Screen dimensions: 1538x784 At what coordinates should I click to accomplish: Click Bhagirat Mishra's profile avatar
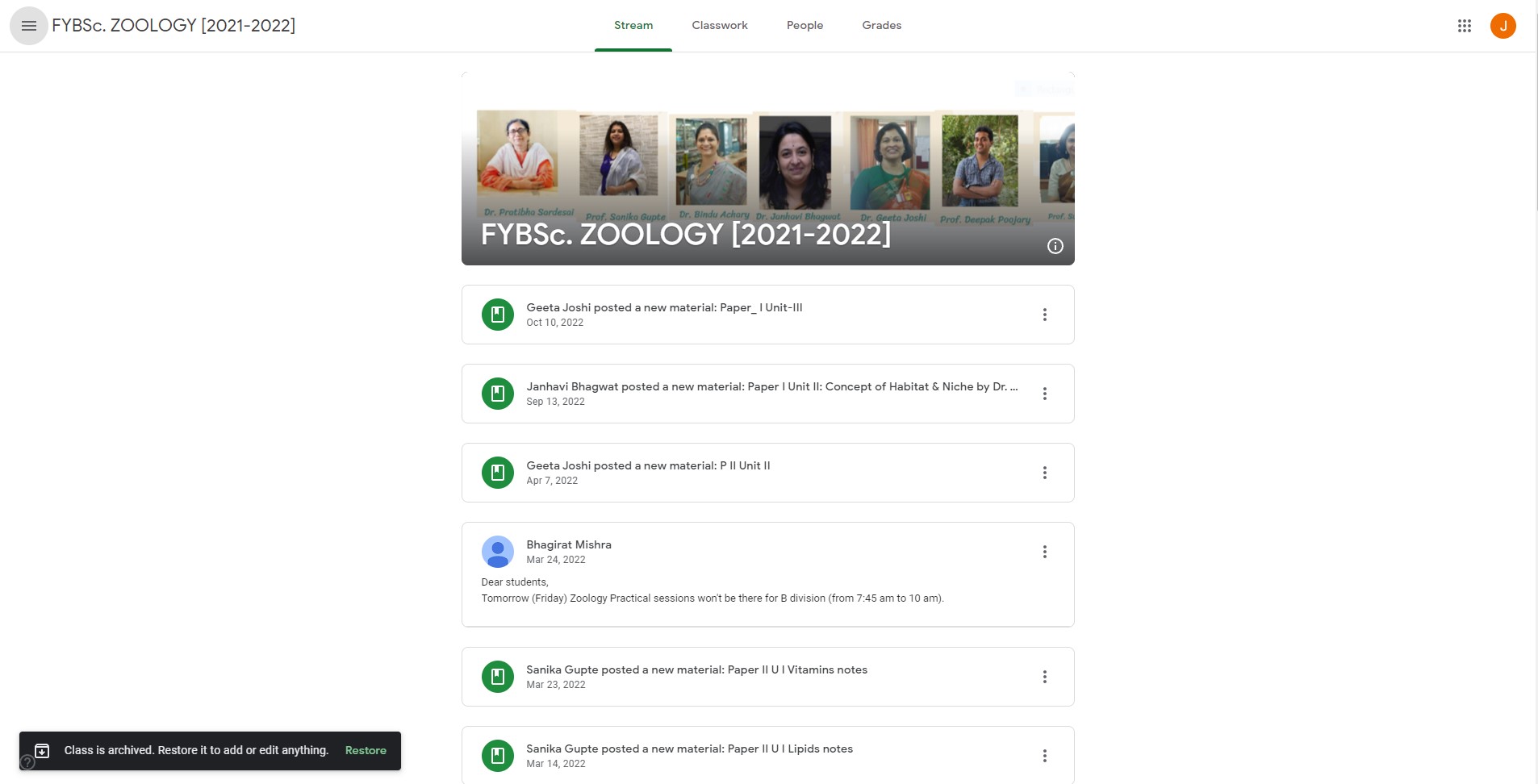[498, 552]
